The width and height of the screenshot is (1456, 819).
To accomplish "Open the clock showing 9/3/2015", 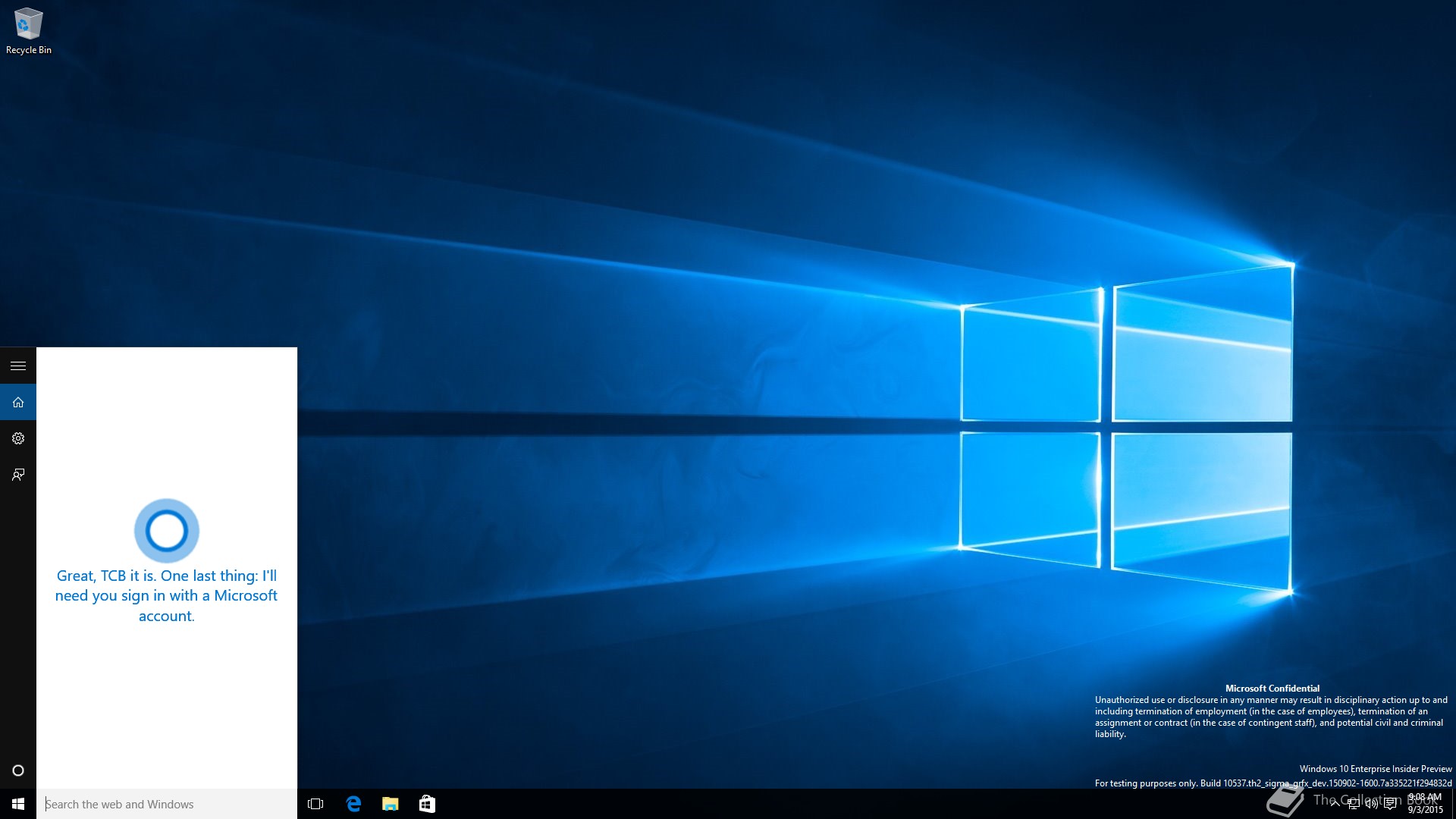I will [x=1425, y=804].
